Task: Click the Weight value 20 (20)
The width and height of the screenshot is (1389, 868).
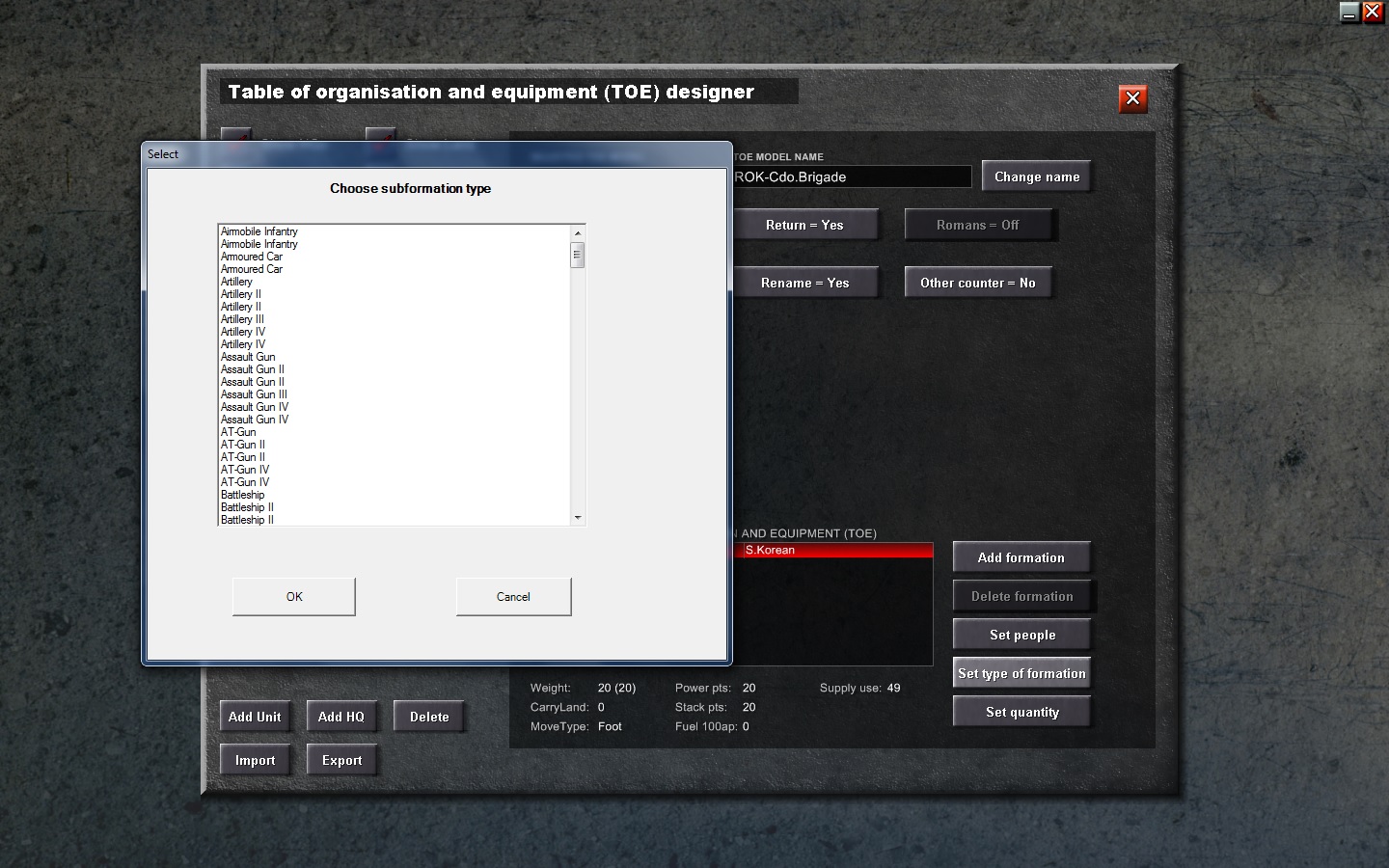Action: click(x=616, y=688)
